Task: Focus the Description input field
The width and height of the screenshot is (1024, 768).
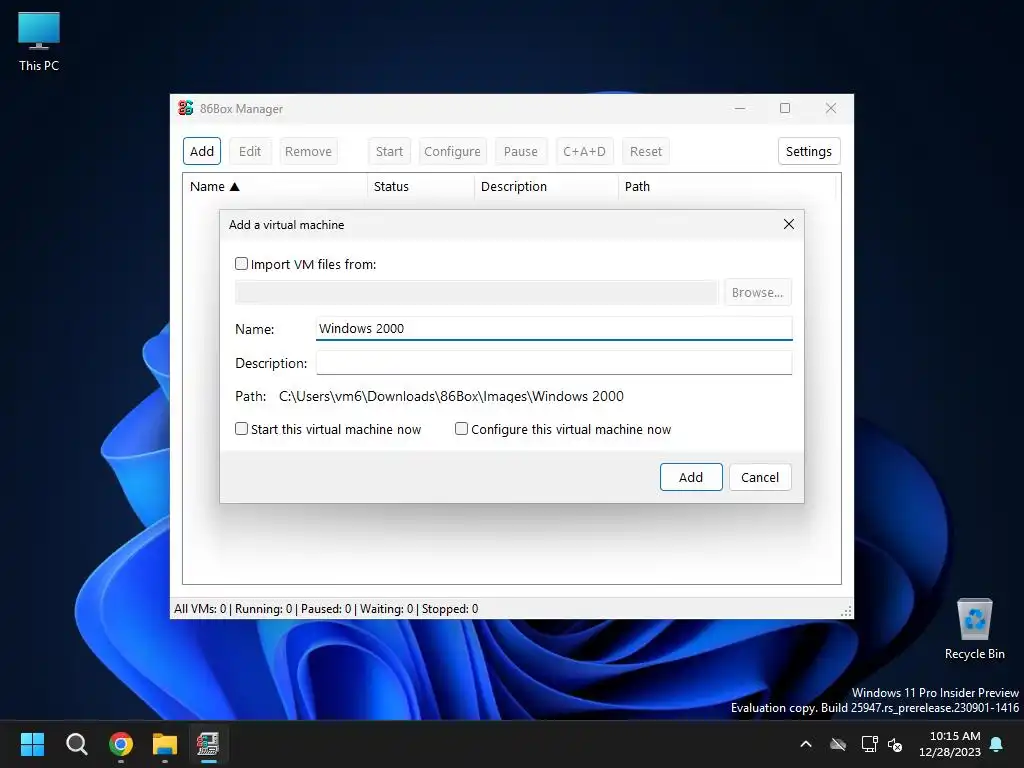Action: [x=554, y=362]
